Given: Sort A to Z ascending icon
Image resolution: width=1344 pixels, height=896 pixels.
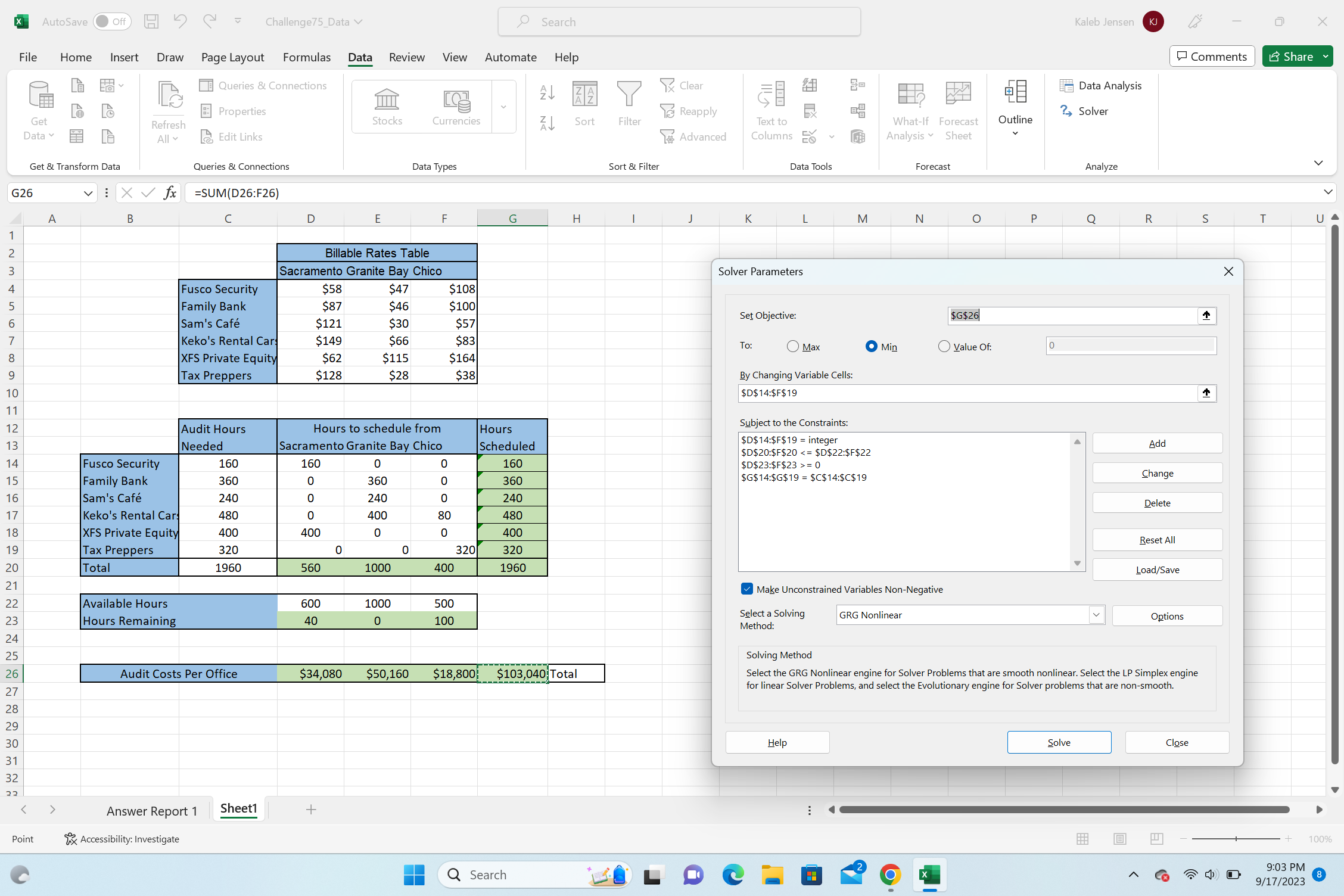Looking at the screenshot, I should (547, 92).
